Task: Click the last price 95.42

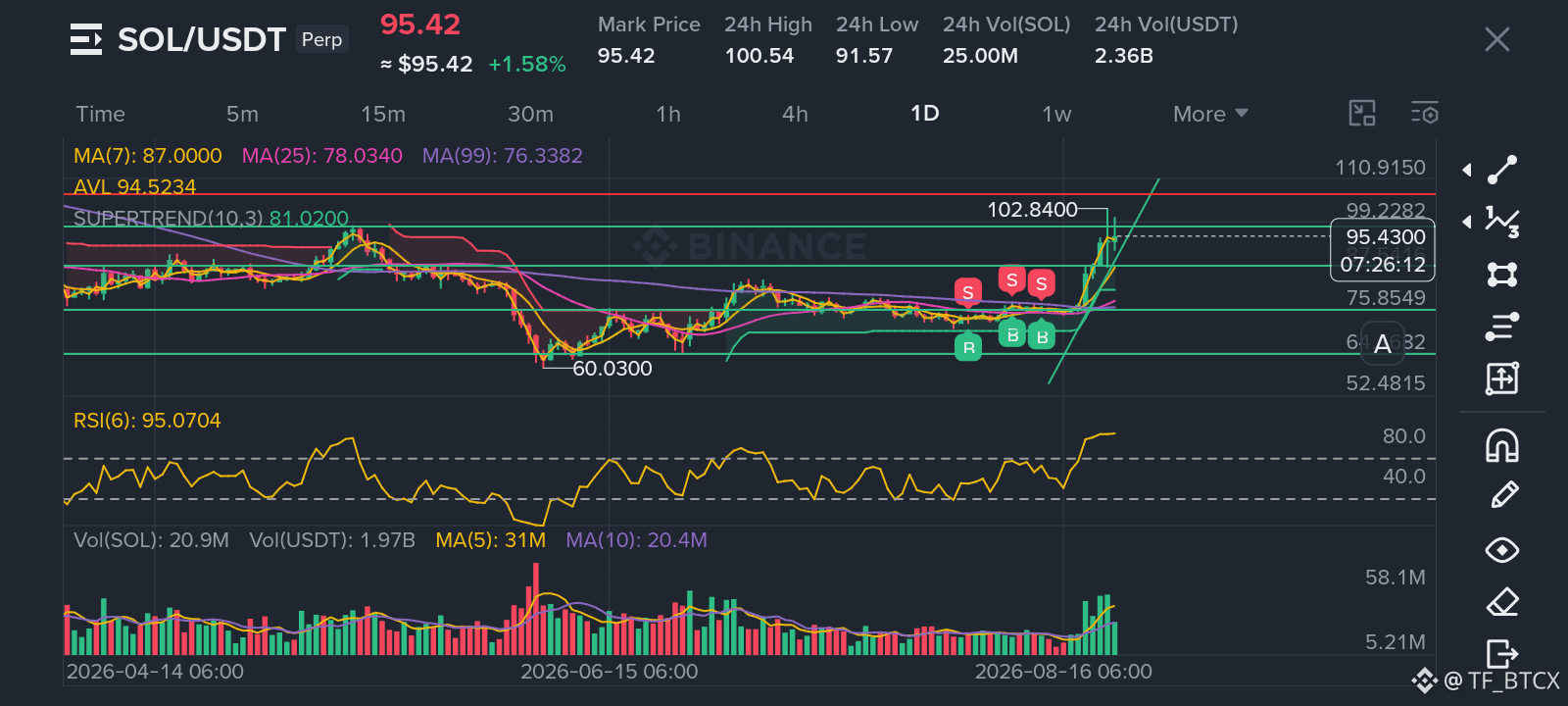Action: point(420,25)
